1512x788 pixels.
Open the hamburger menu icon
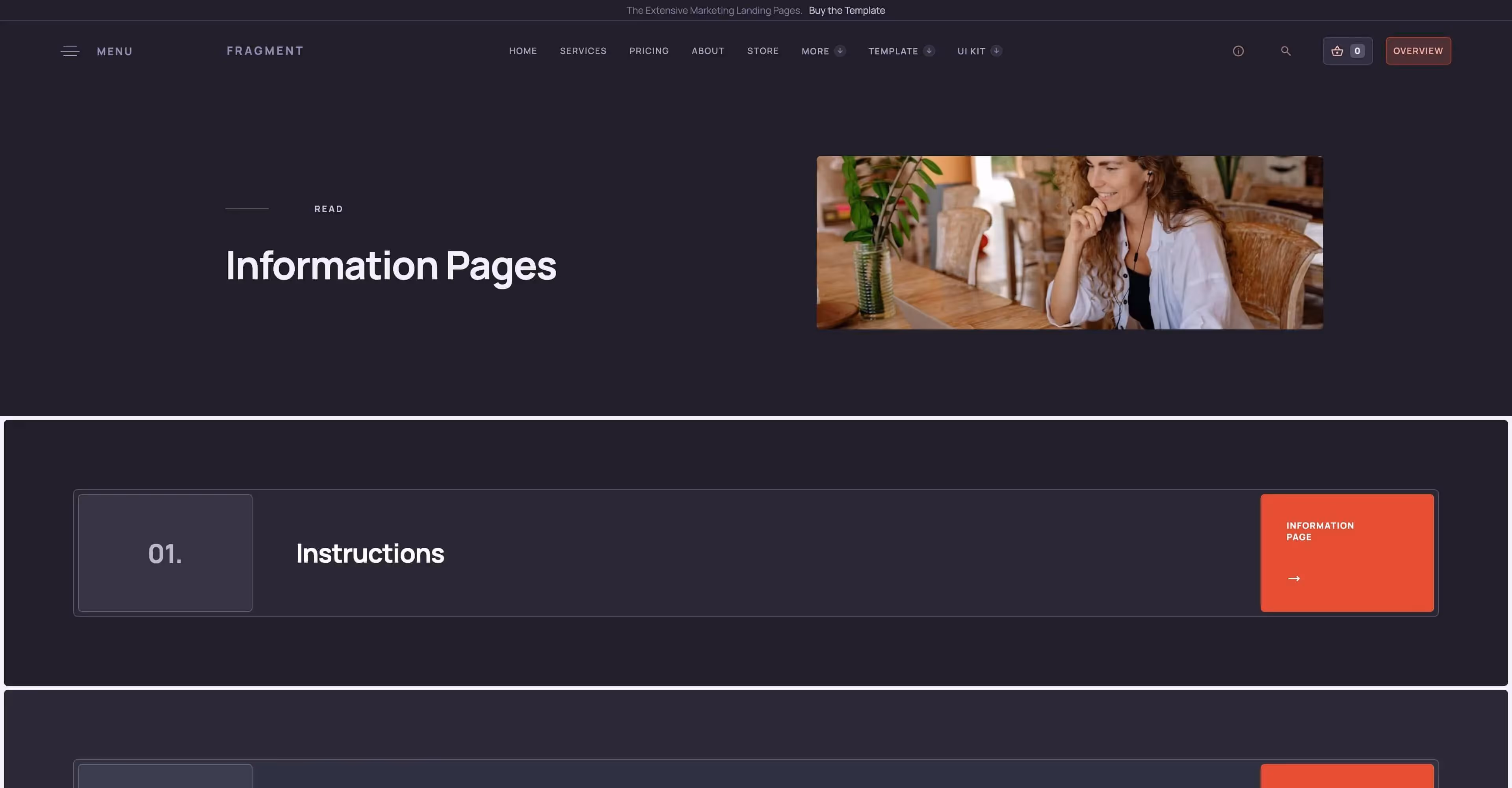[70, 51]
